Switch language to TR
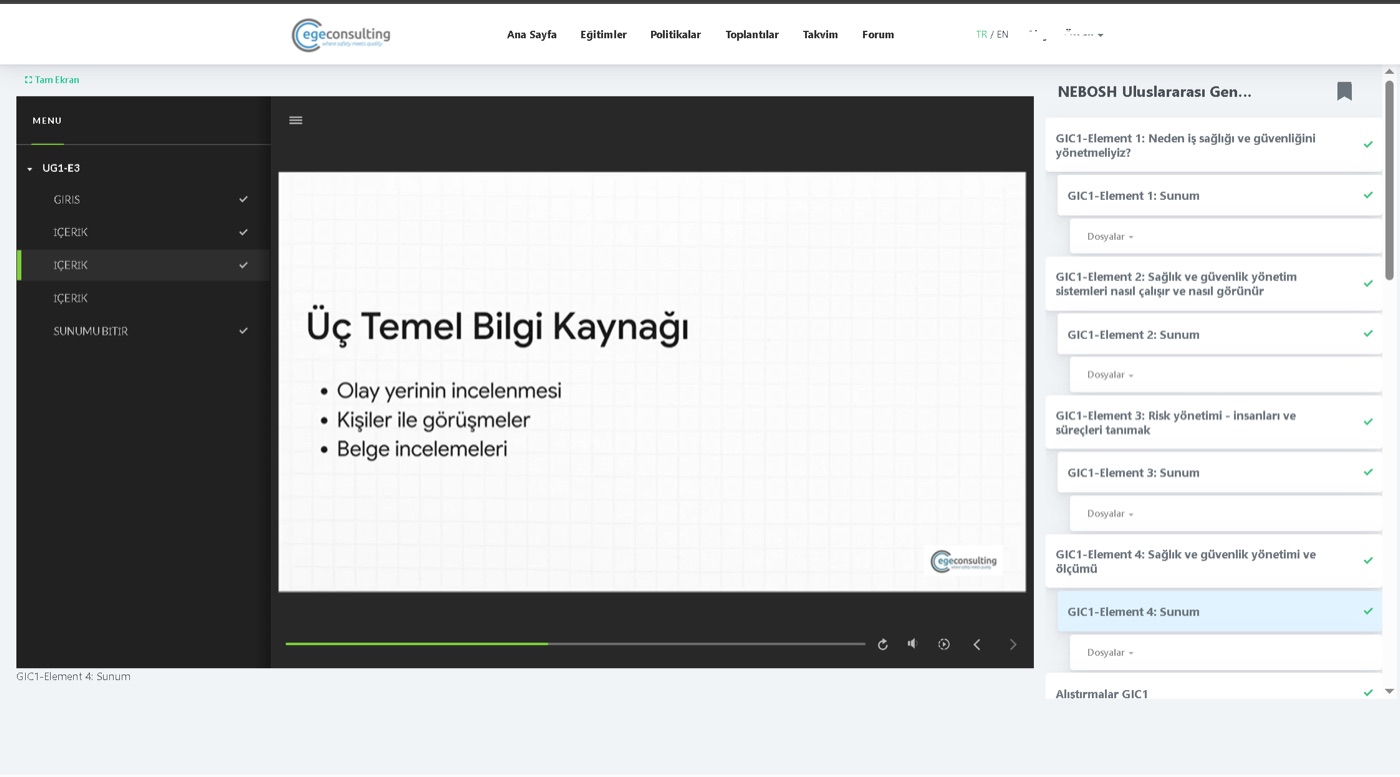This screenshot has height=777, width=1400. click(x=981, y=35)
